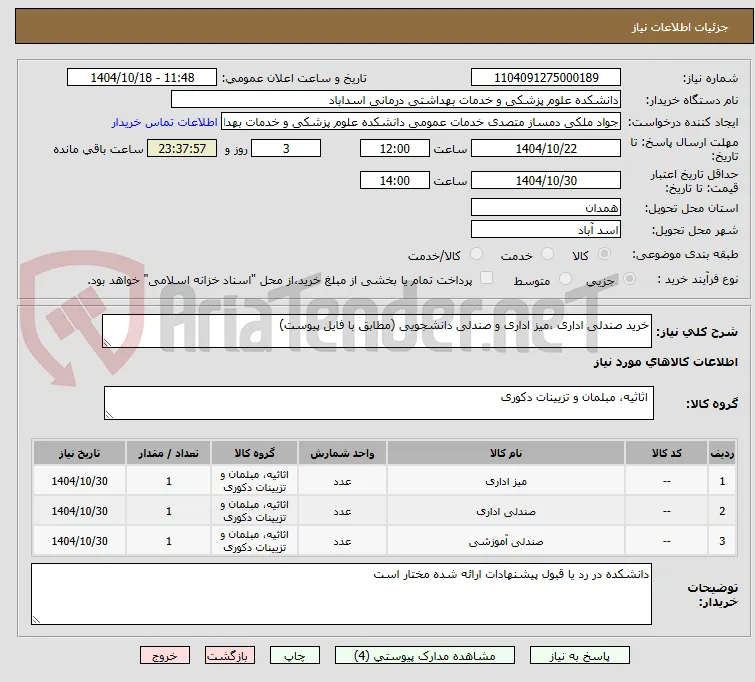Viewport: 755px width, 682px height.
Task: Click the گروه کالا text area
Action: tap(378, 403)
